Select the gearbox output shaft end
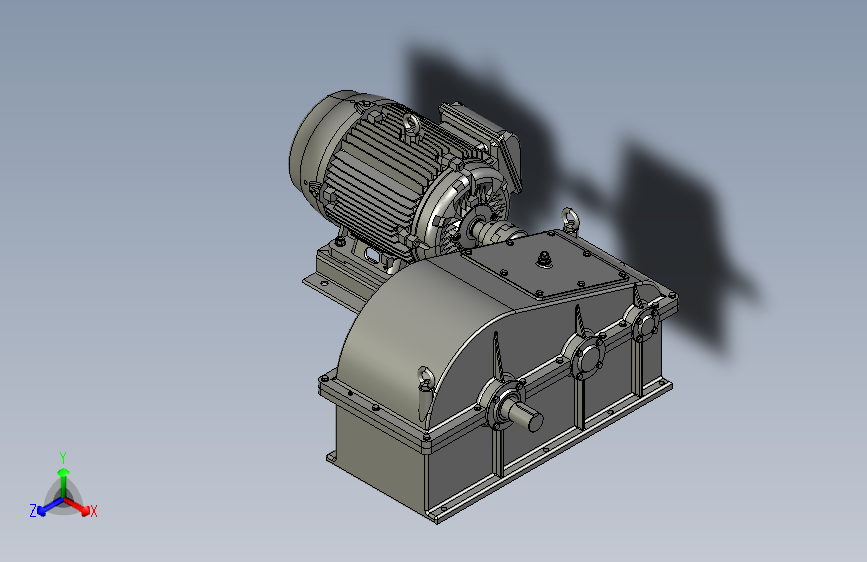This screenshot has width=867, height=562. coord(527,418)
